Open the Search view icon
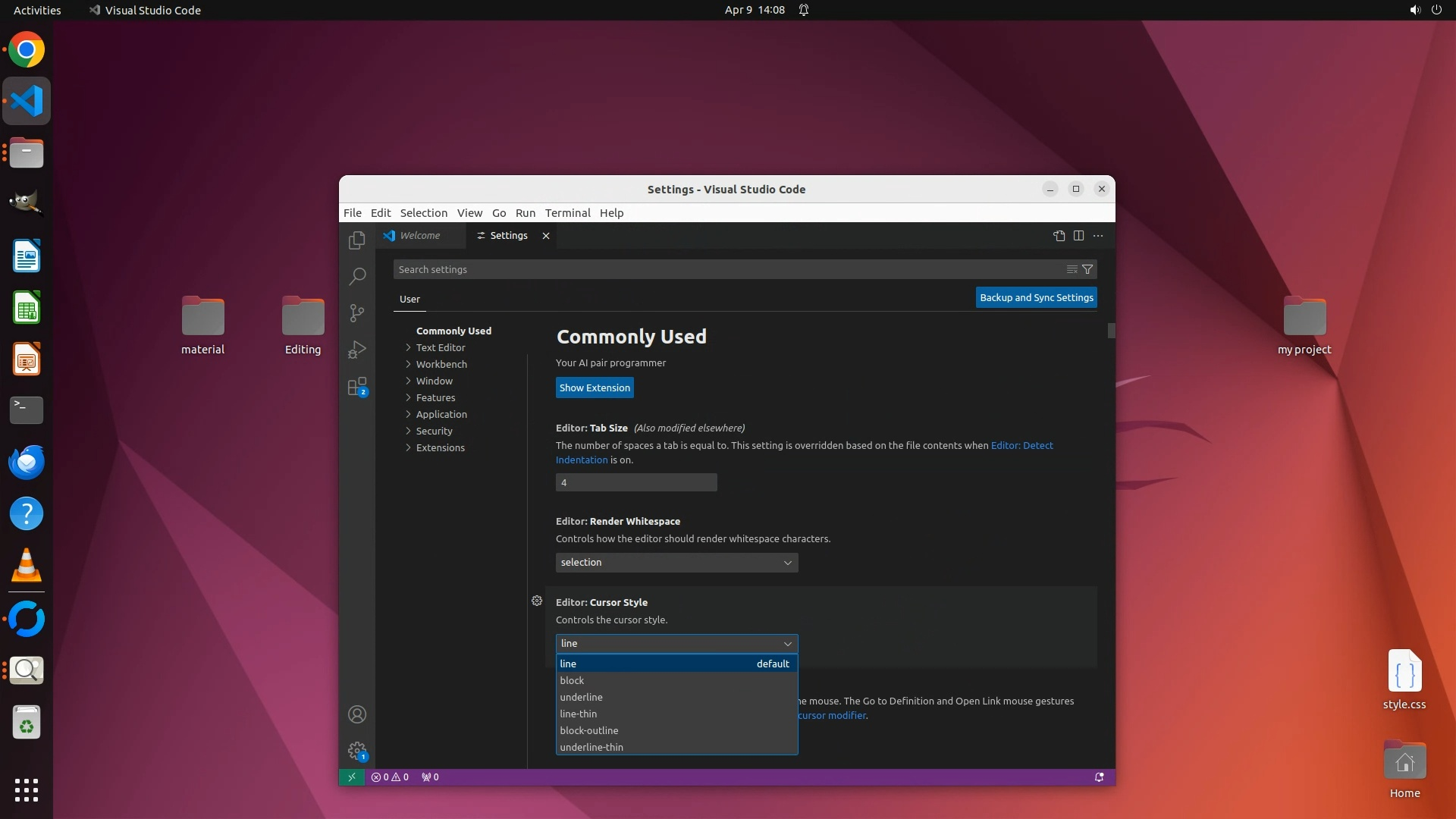Screen dimensions: 1456x819 [356, 276]
